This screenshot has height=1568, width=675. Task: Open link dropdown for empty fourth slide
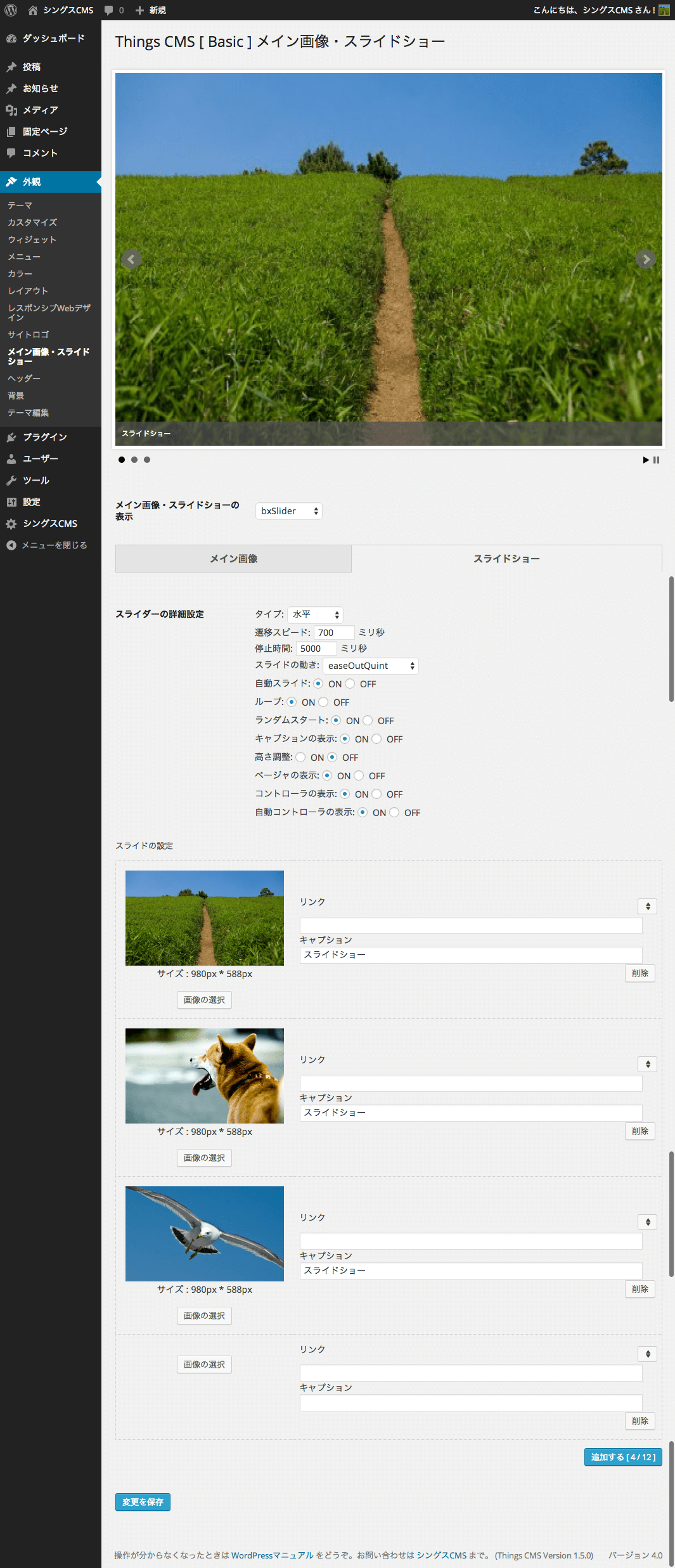point(647,1354)
